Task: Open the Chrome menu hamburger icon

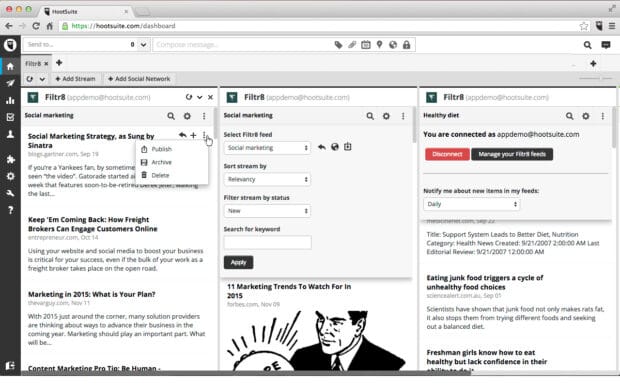Action: point(612,26)
